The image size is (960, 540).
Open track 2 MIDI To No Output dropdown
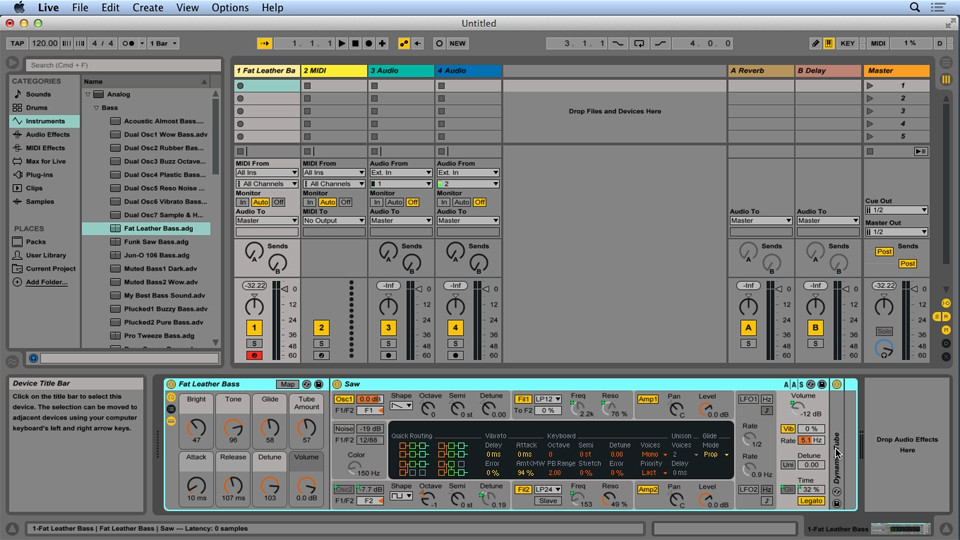[334, 220]
